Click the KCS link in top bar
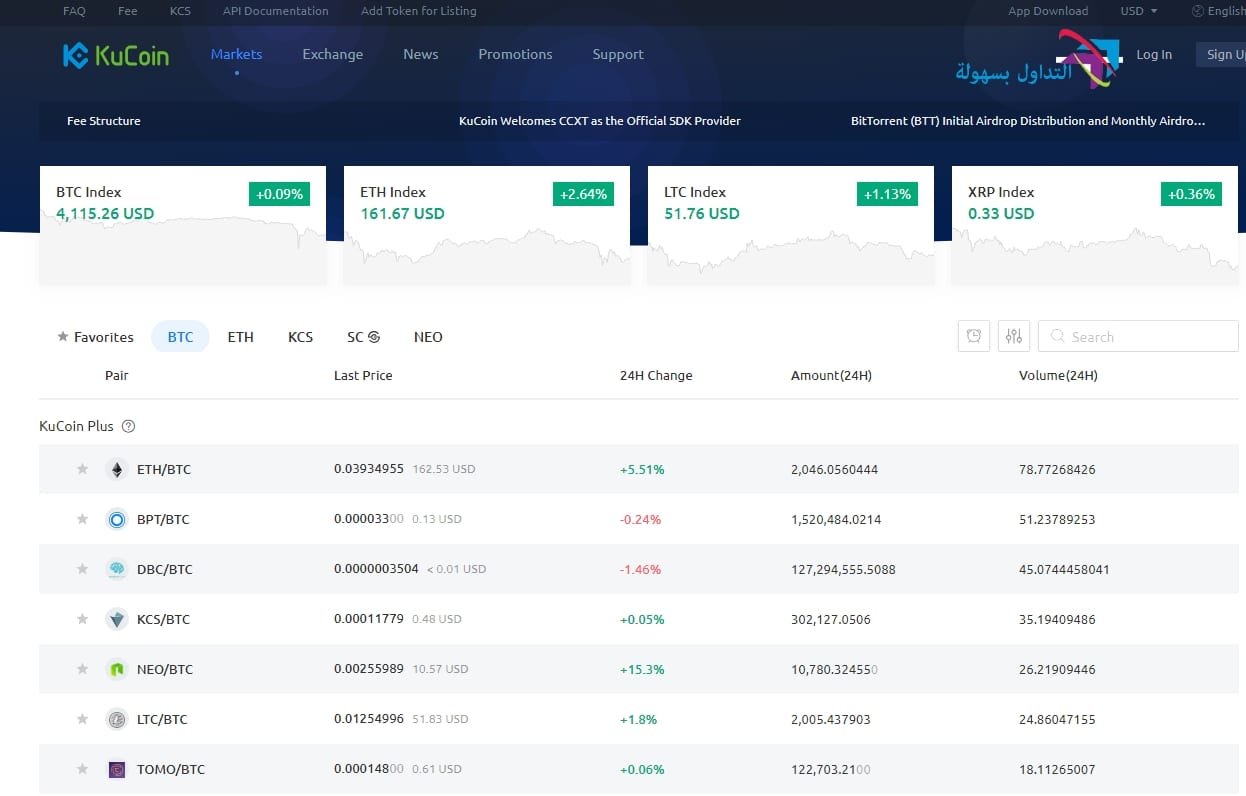Image resolution: width=1246 pixels, height=796 pixels. (x=180, y=11)
